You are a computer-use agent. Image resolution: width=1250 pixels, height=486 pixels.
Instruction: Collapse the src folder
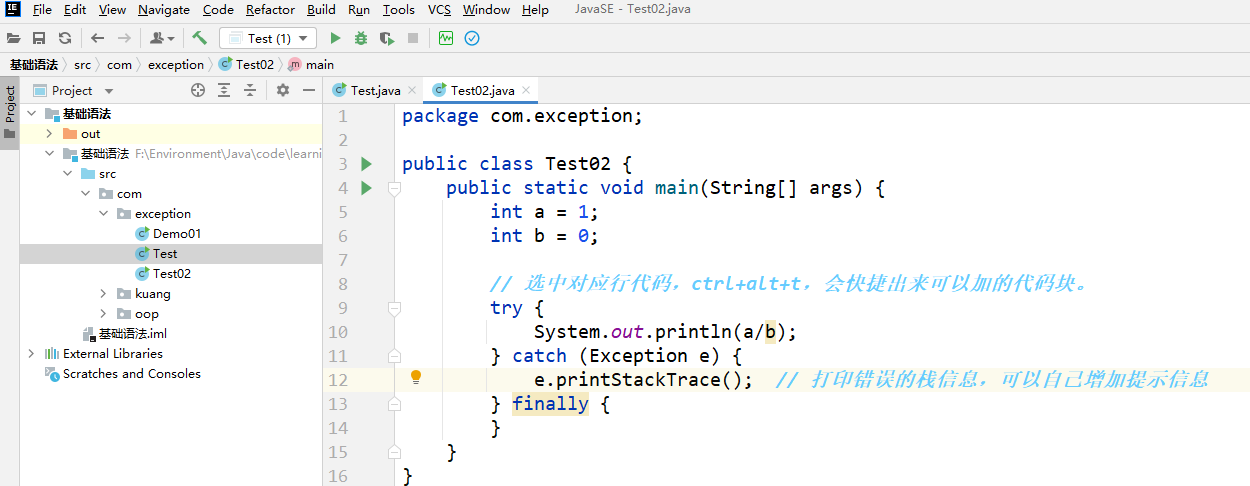click(x=67, y=173)
